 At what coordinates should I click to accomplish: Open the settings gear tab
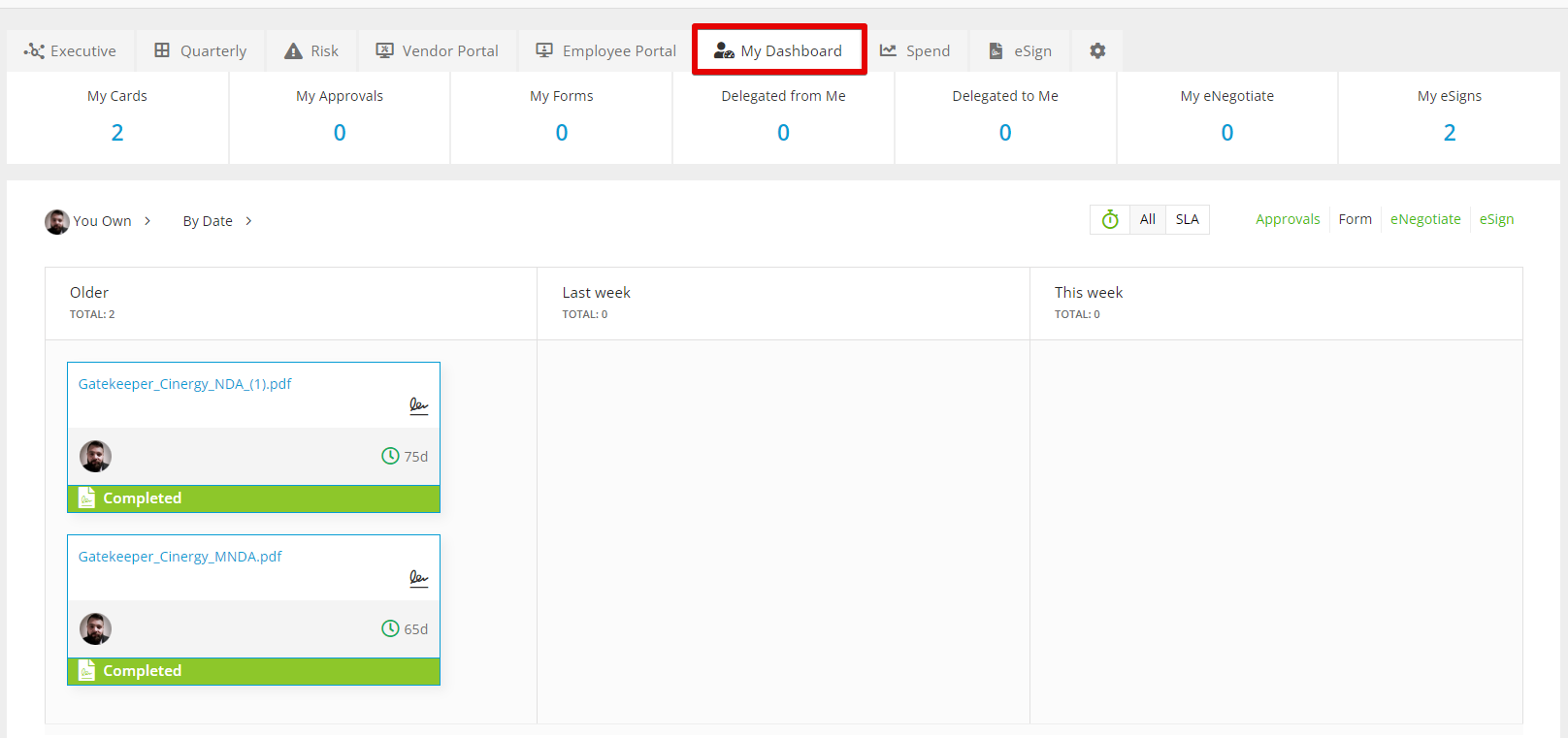(1097, 50)
